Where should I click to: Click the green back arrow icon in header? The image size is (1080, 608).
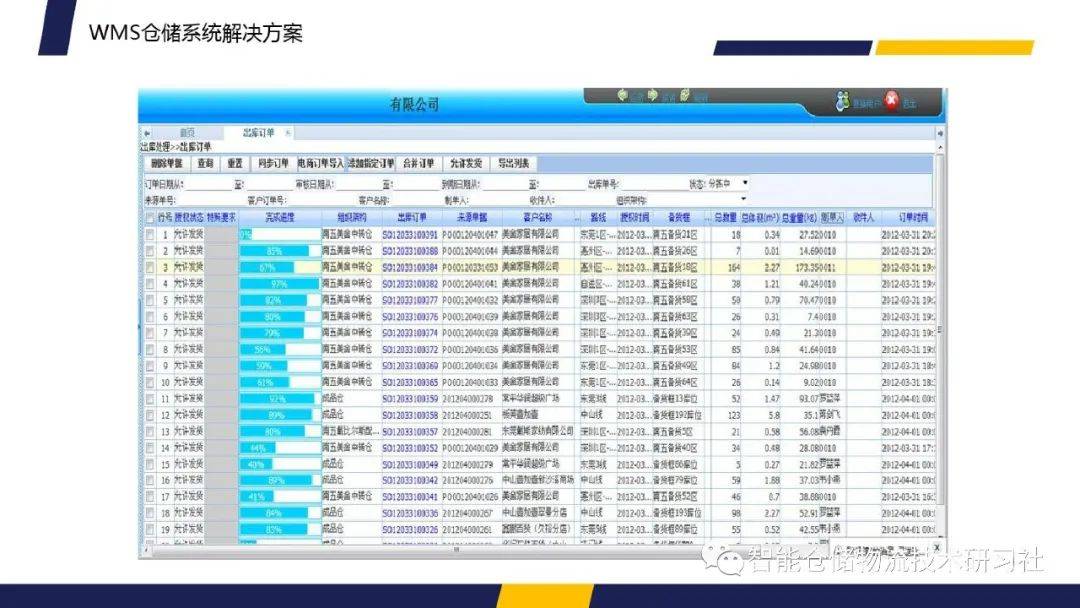click(x=621, y=96)
